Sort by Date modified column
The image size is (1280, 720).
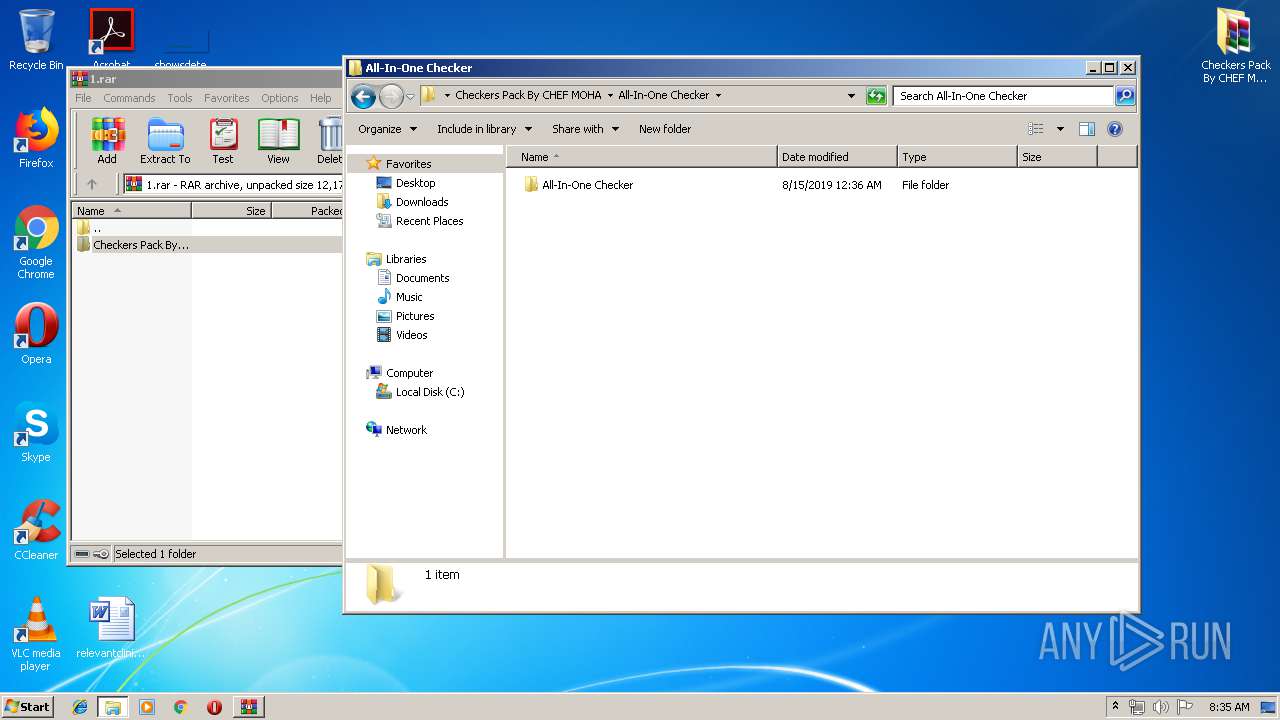[837, 157]
